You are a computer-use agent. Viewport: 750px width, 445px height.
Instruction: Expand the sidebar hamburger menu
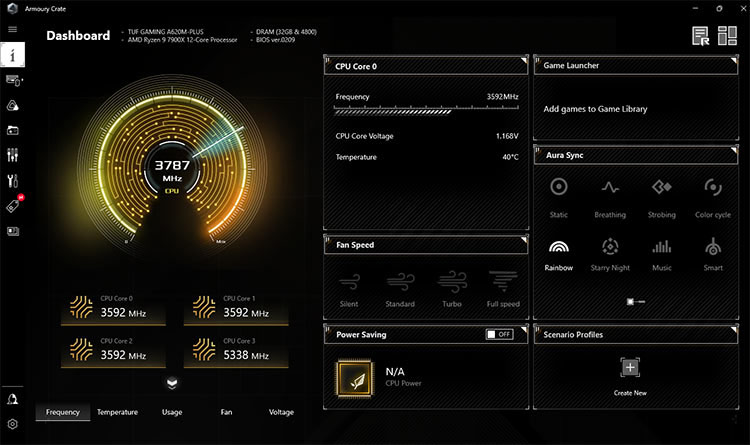pos(13,29)
